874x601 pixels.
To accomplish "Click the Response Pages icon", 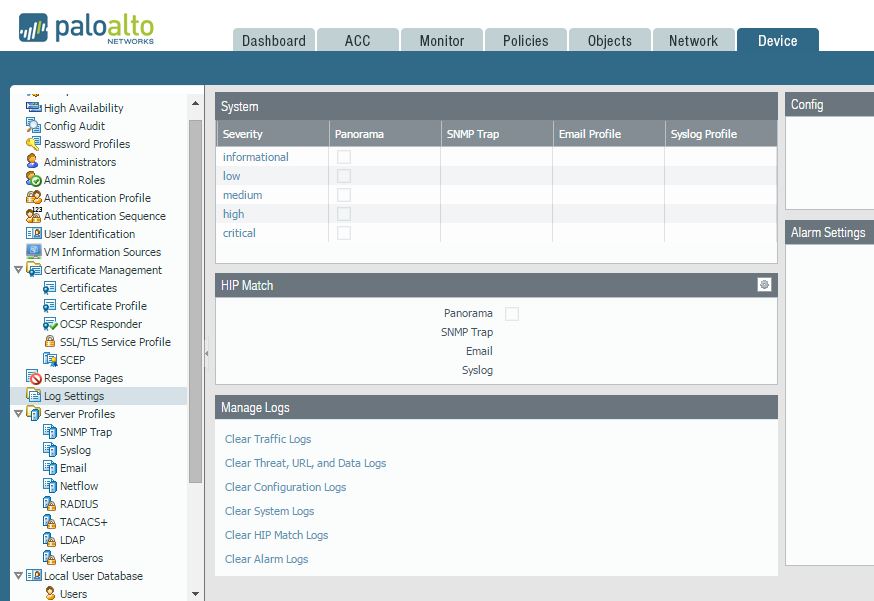I will [33, 378].
